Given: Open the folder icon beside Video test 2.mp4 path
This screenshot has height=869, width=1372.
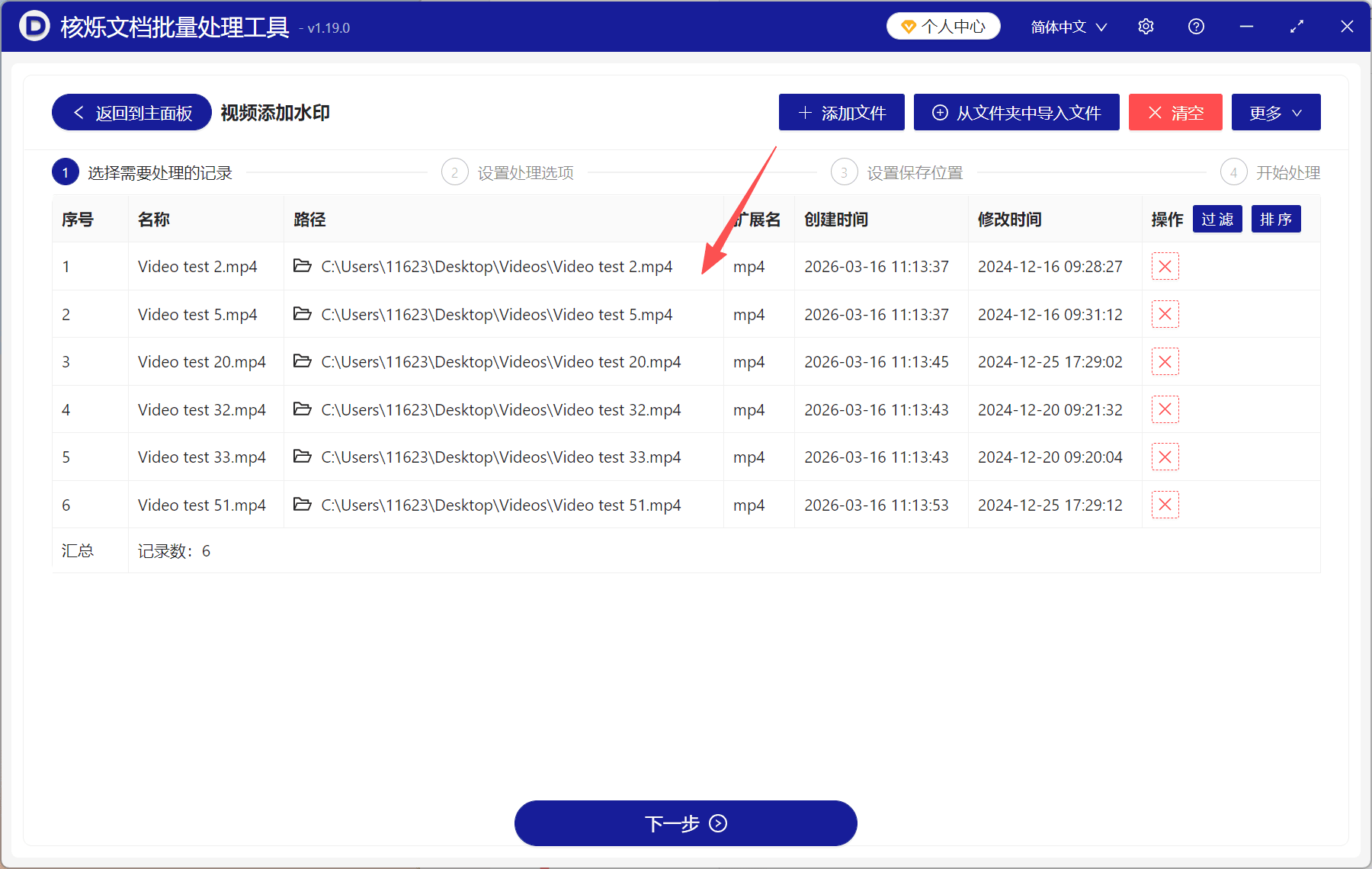Looking at the screenshot, I should pyautogui.click(x=303, y=266).
